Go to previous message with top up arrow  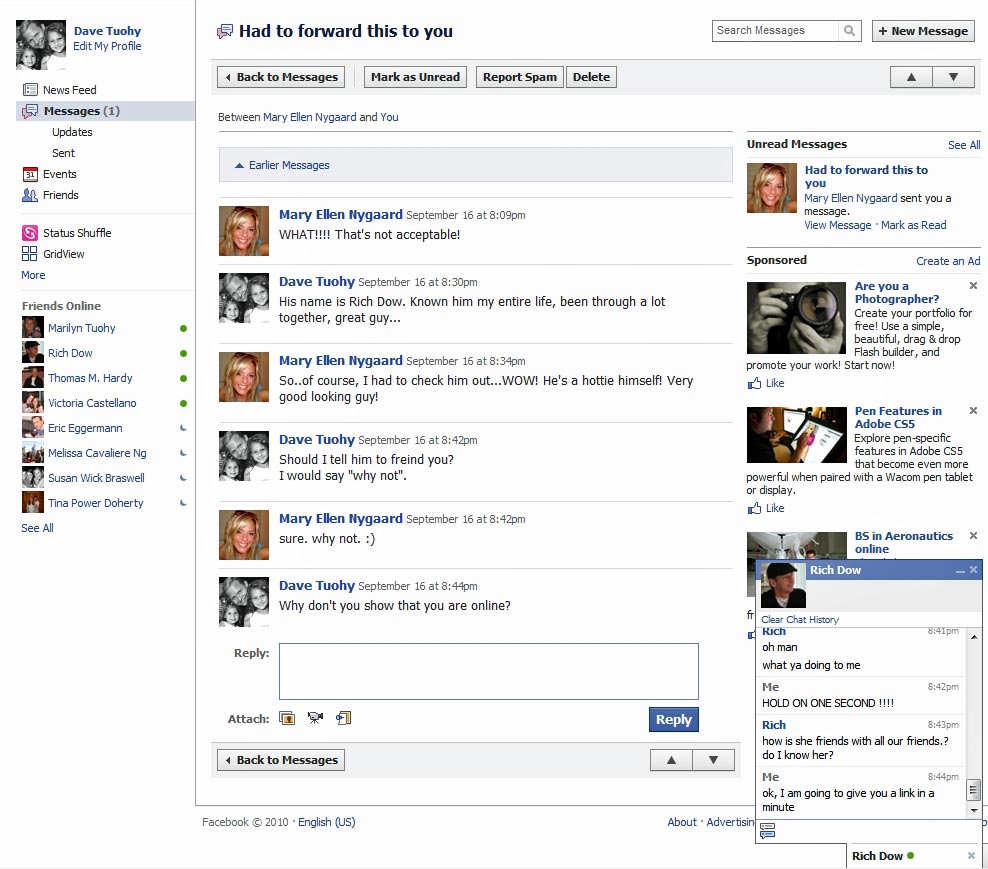click(x=911, y=77)
